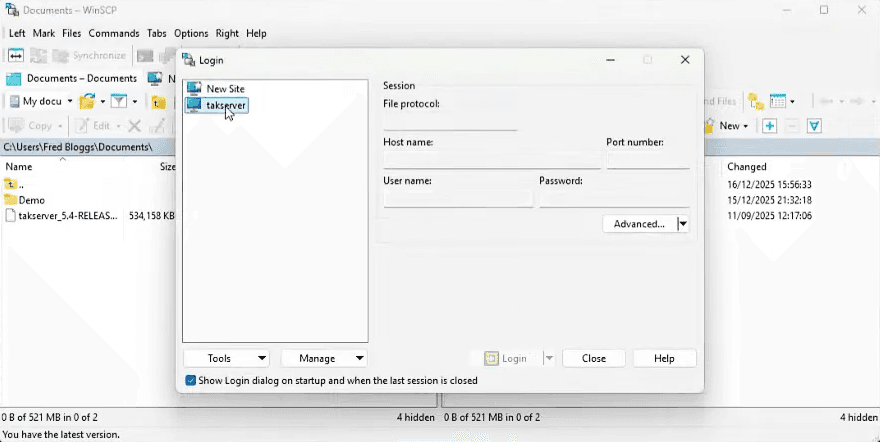The height and width of the screenshot is (442, 880).
Task: Expand the open directory arrow
Action: (x=103, y=102)
